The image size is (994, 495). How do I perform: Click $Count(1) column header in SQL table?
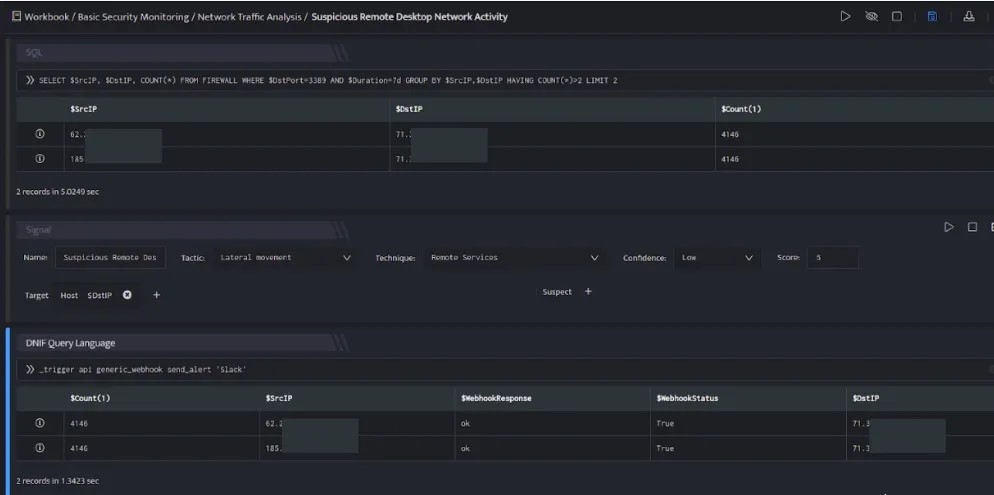tap(741, 109)
